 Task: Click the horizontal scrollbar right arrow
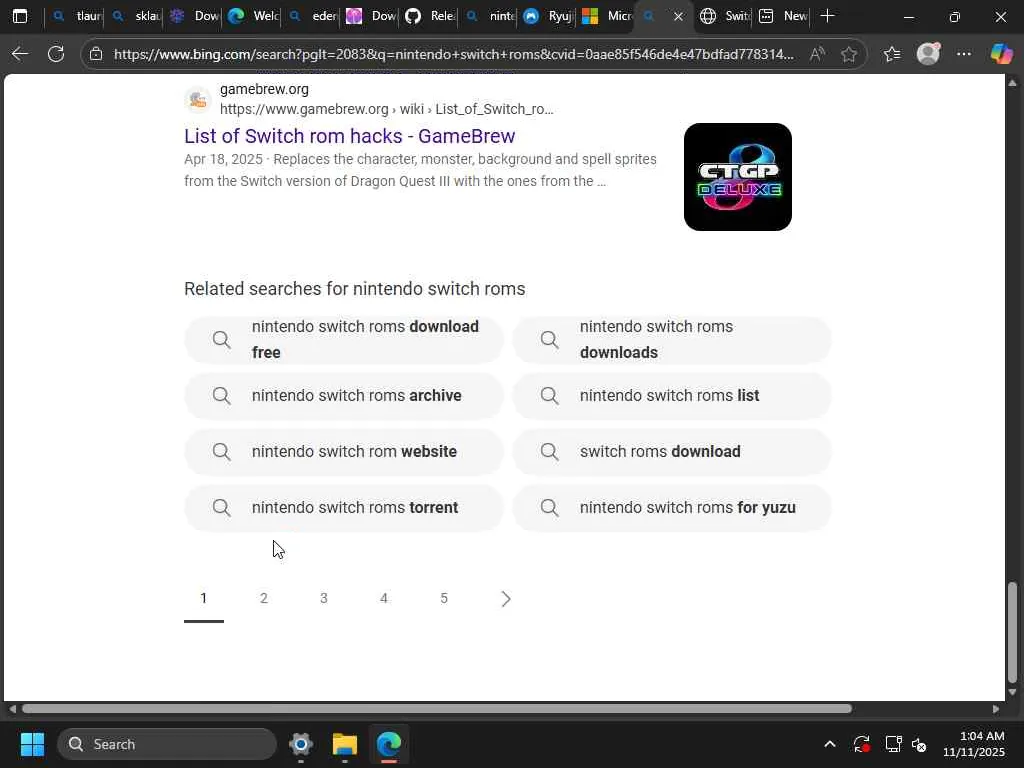[x=996, y=709]
